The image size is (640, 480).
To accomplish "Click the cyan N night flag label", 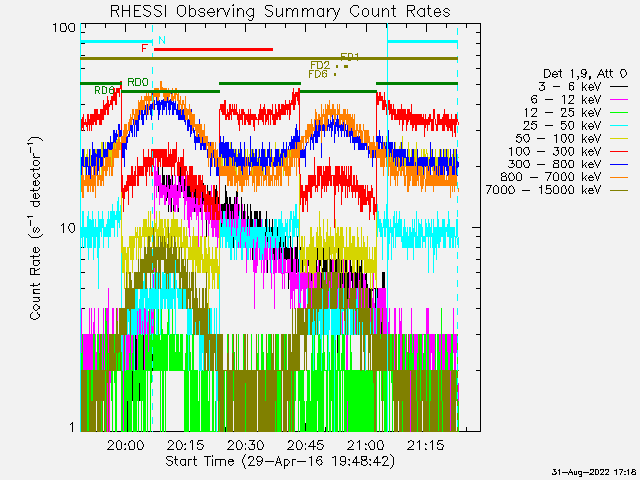I will [162, 40].
